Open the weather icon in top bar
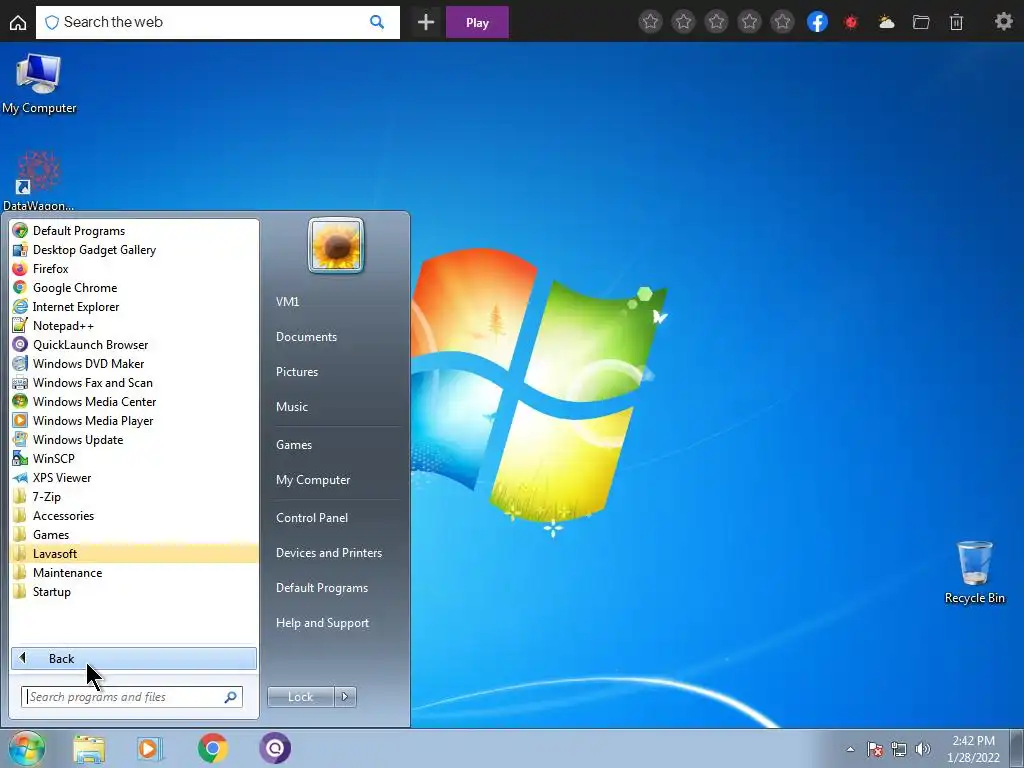1024x768 pixels. [886, 22]
